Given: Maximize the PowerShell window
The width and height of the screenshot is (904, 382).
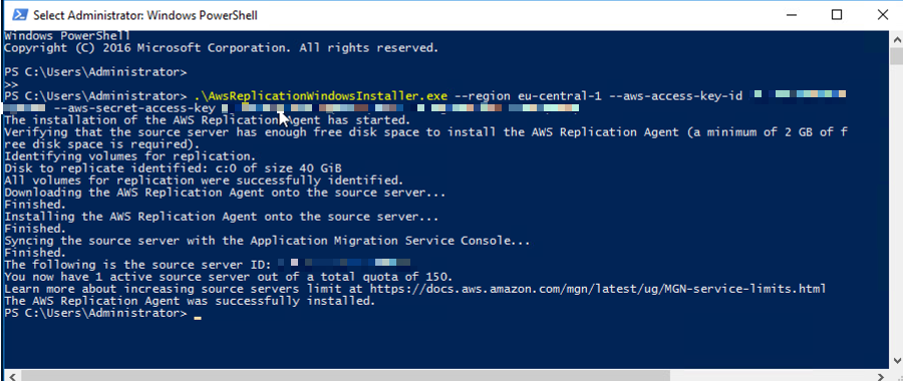Looking at the screenshot, I should click(x=837, y=15).
